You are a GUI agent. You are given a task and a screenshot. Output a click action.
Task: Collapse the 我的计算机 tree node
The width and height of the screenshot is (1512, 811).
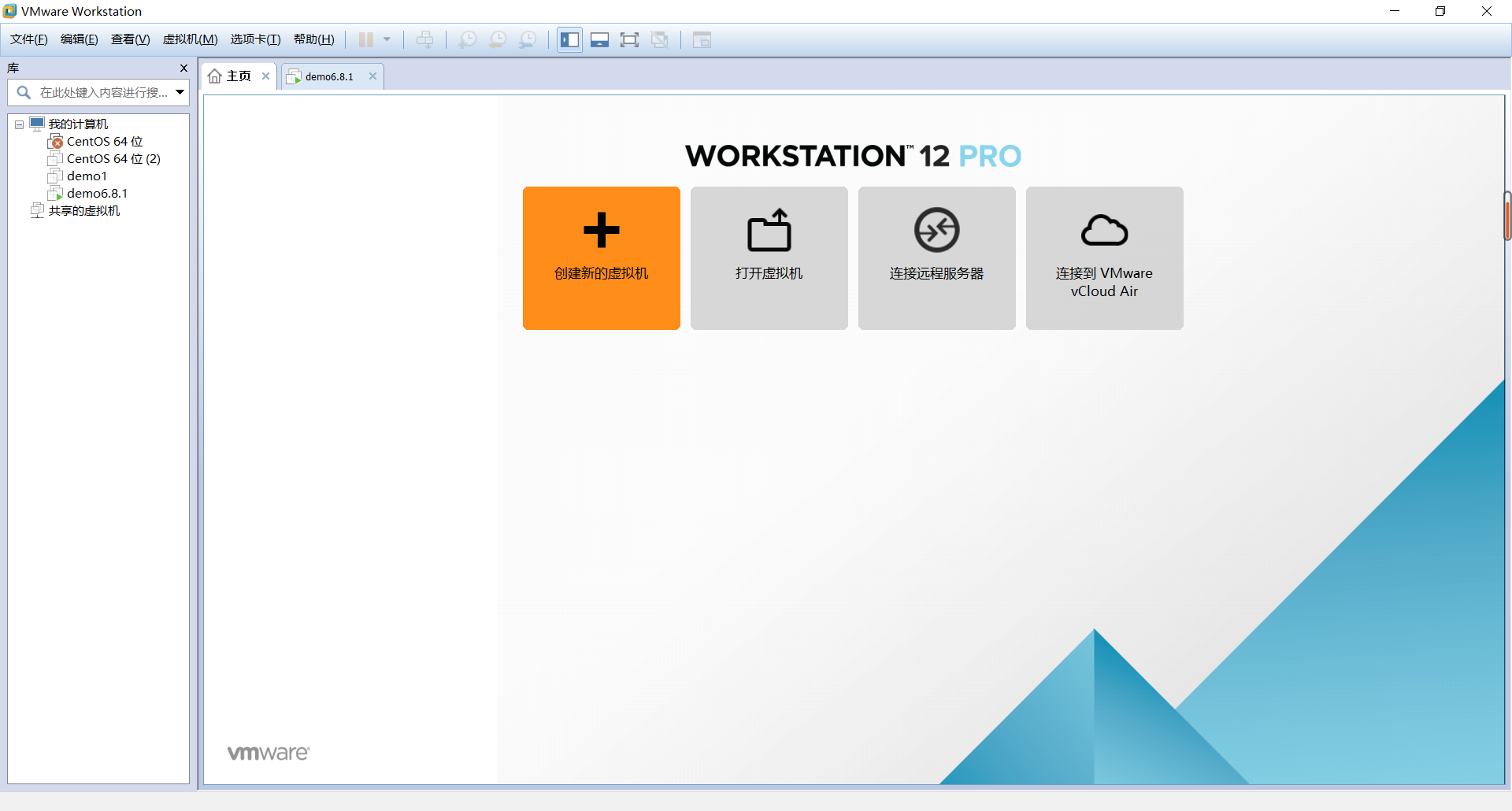[x=19, y=124]
